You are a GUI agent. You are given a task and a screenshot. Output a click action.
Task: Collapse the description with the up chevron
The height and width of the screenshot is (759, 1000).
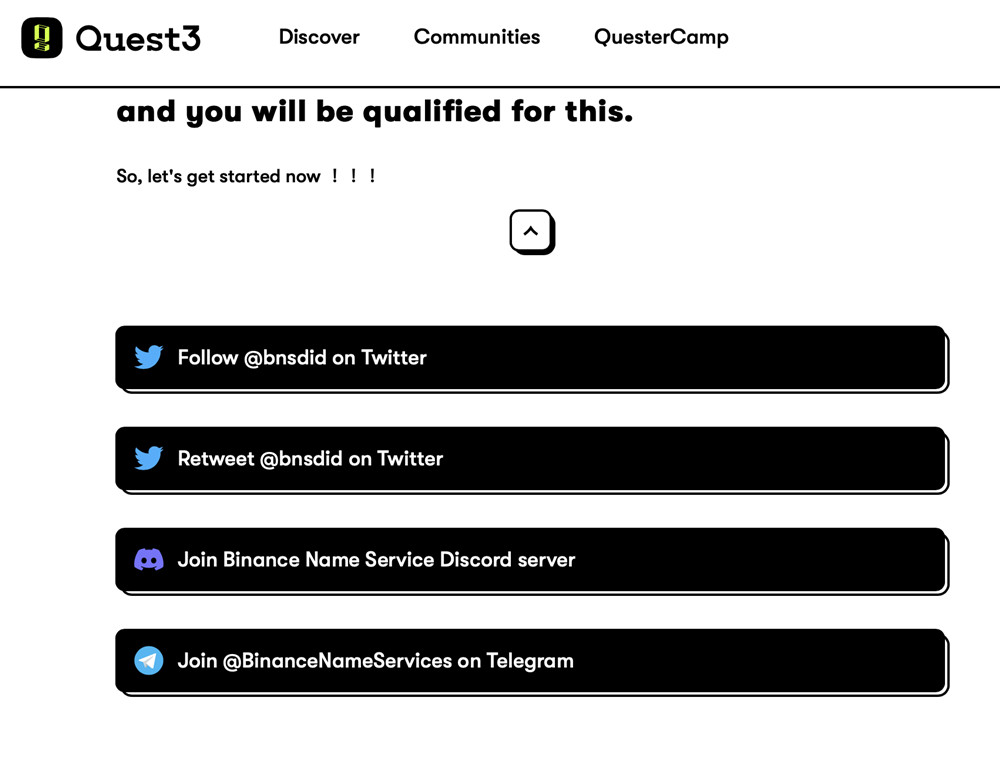click(531, 232)
